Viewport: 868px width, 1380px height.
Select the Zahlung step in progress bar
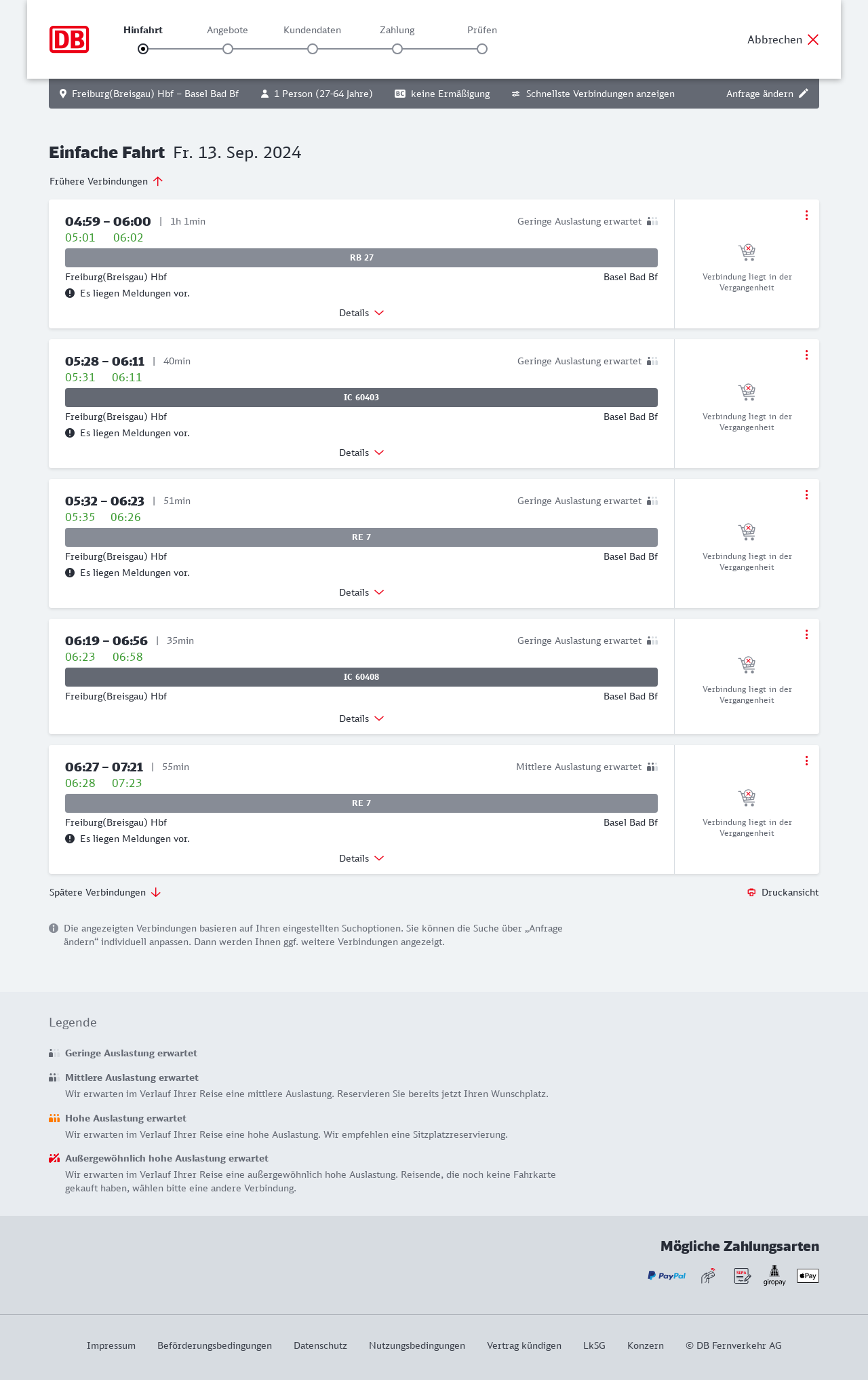tap(397, 49)
